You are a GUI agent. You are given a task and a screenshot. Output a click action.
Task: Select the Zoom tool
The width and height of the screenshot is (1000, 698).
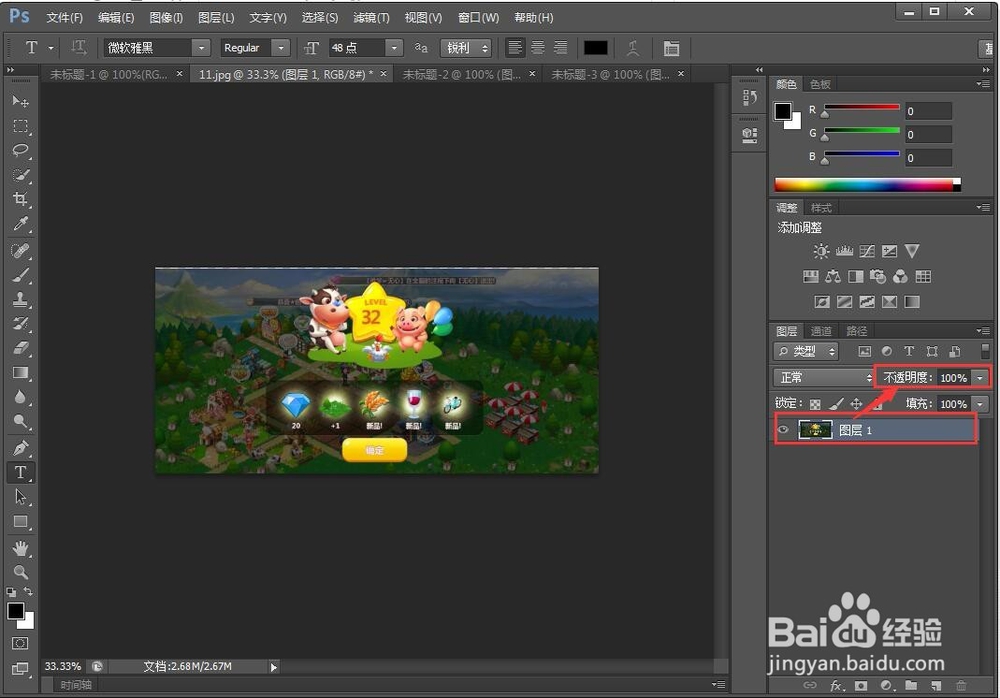[20, 572]
